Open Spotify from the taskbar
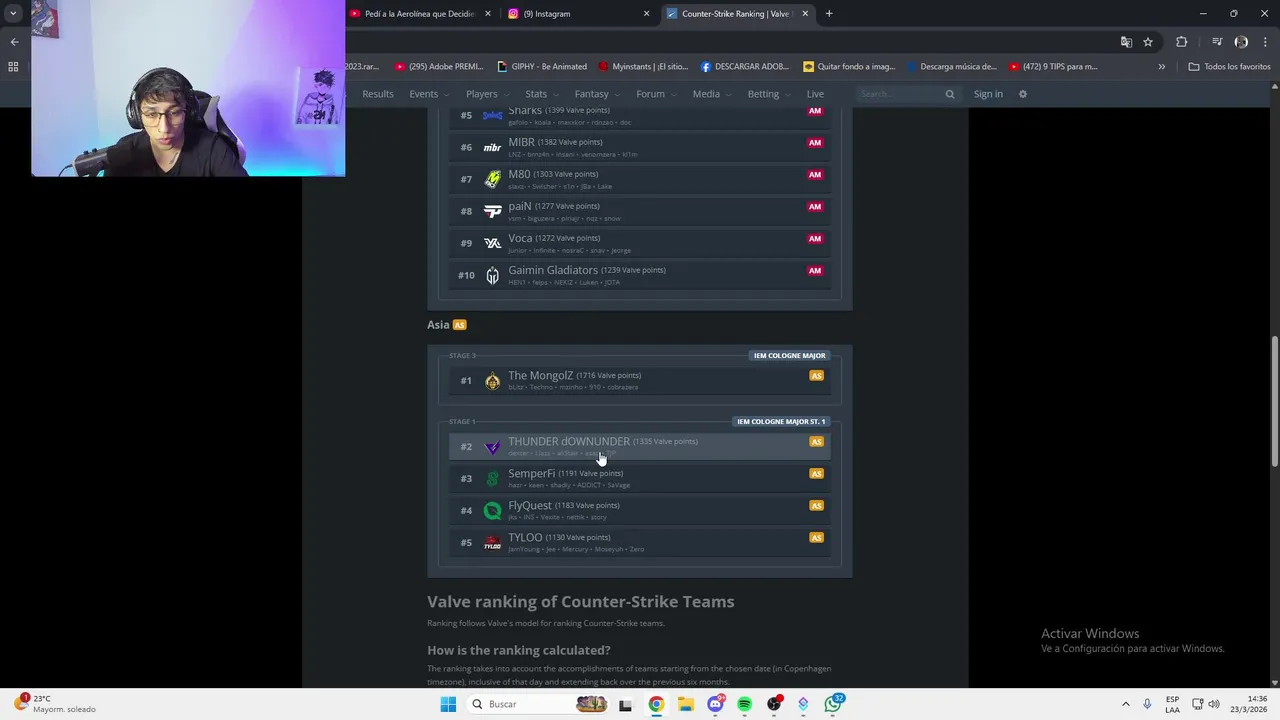Screen dimensions: 1280x720 click(x=744, y=704)
